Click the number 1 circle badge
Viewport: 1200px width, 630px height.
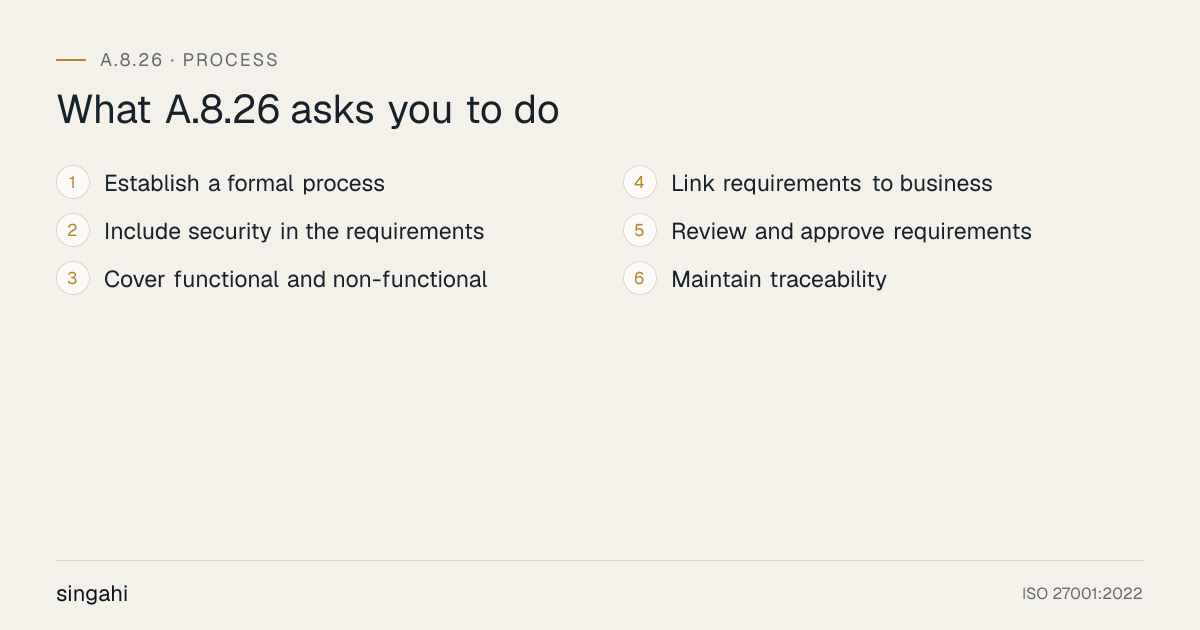click(x=73, y=183)
